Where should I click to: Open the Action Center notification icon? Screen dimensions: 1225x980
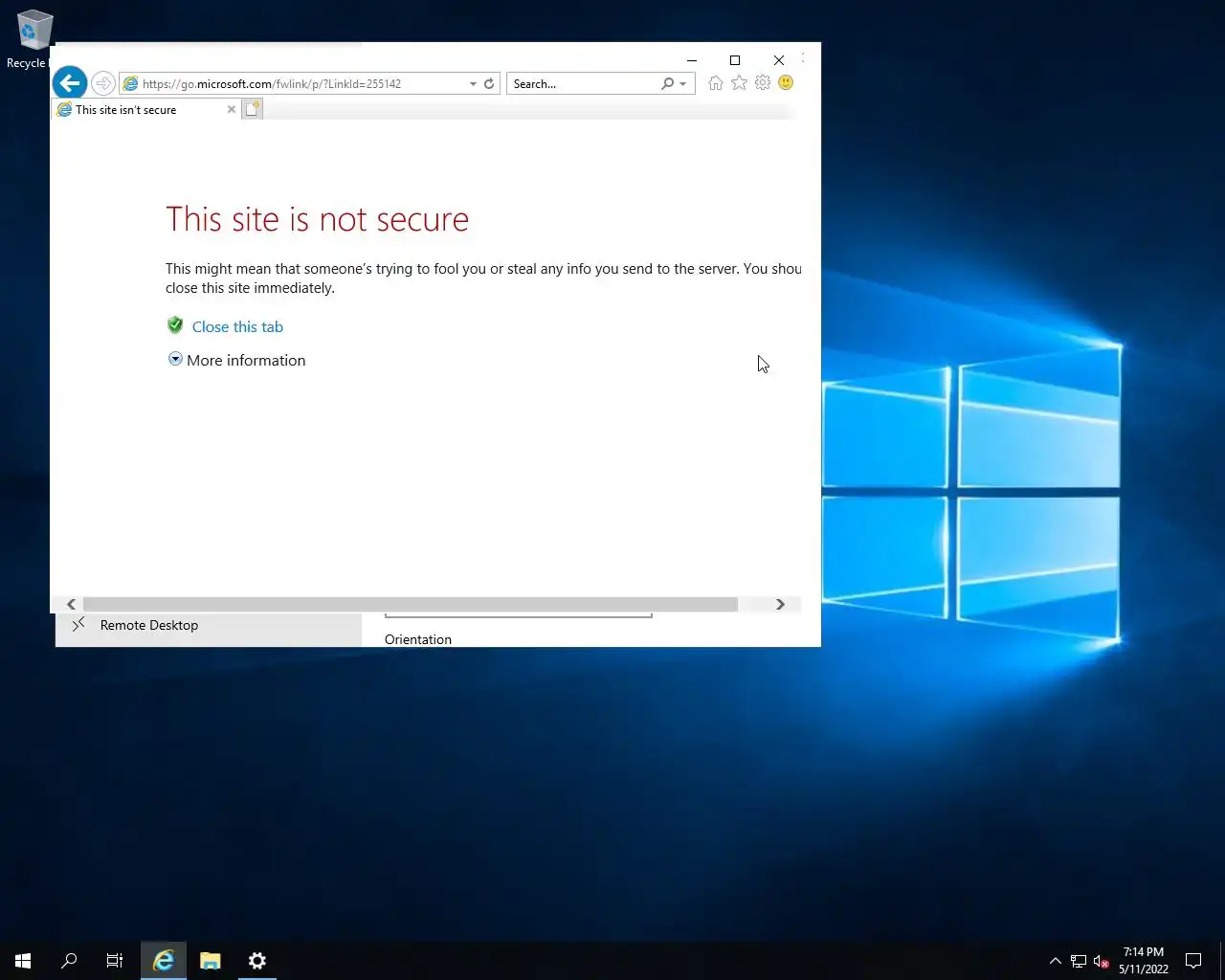[1193, 961]
